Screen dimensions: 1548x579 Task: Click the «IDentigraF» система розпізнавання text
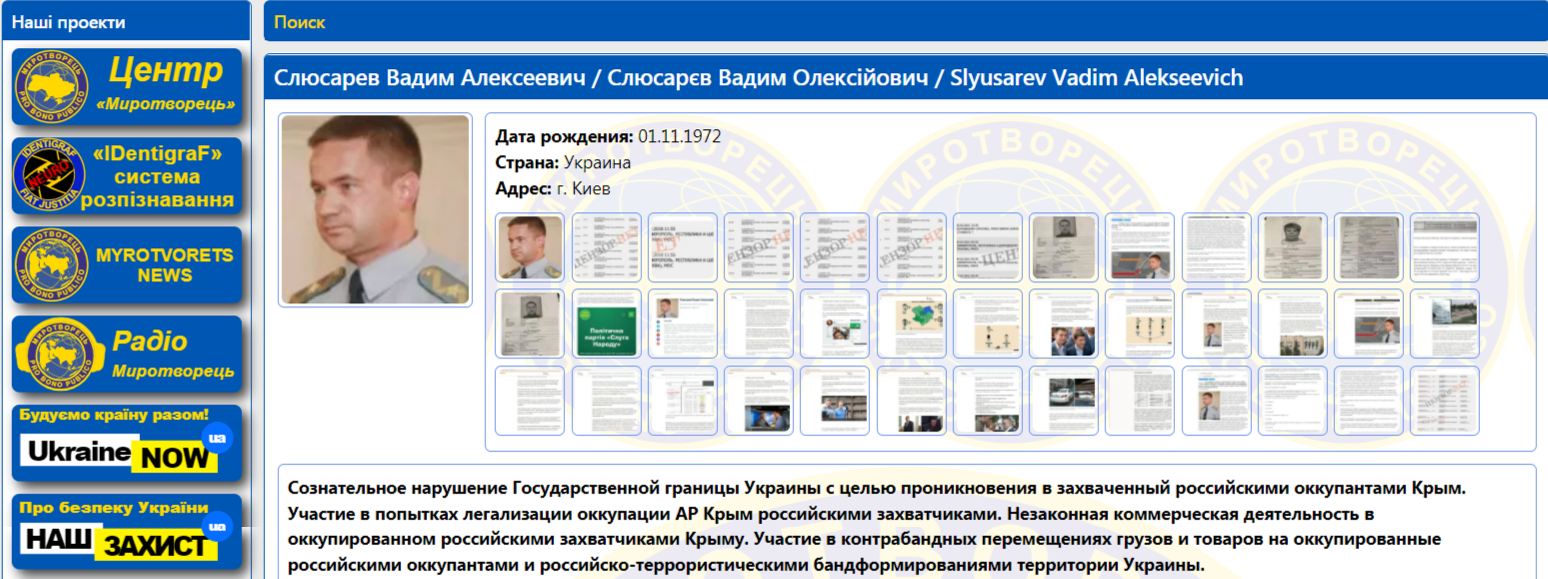(164, 177)
